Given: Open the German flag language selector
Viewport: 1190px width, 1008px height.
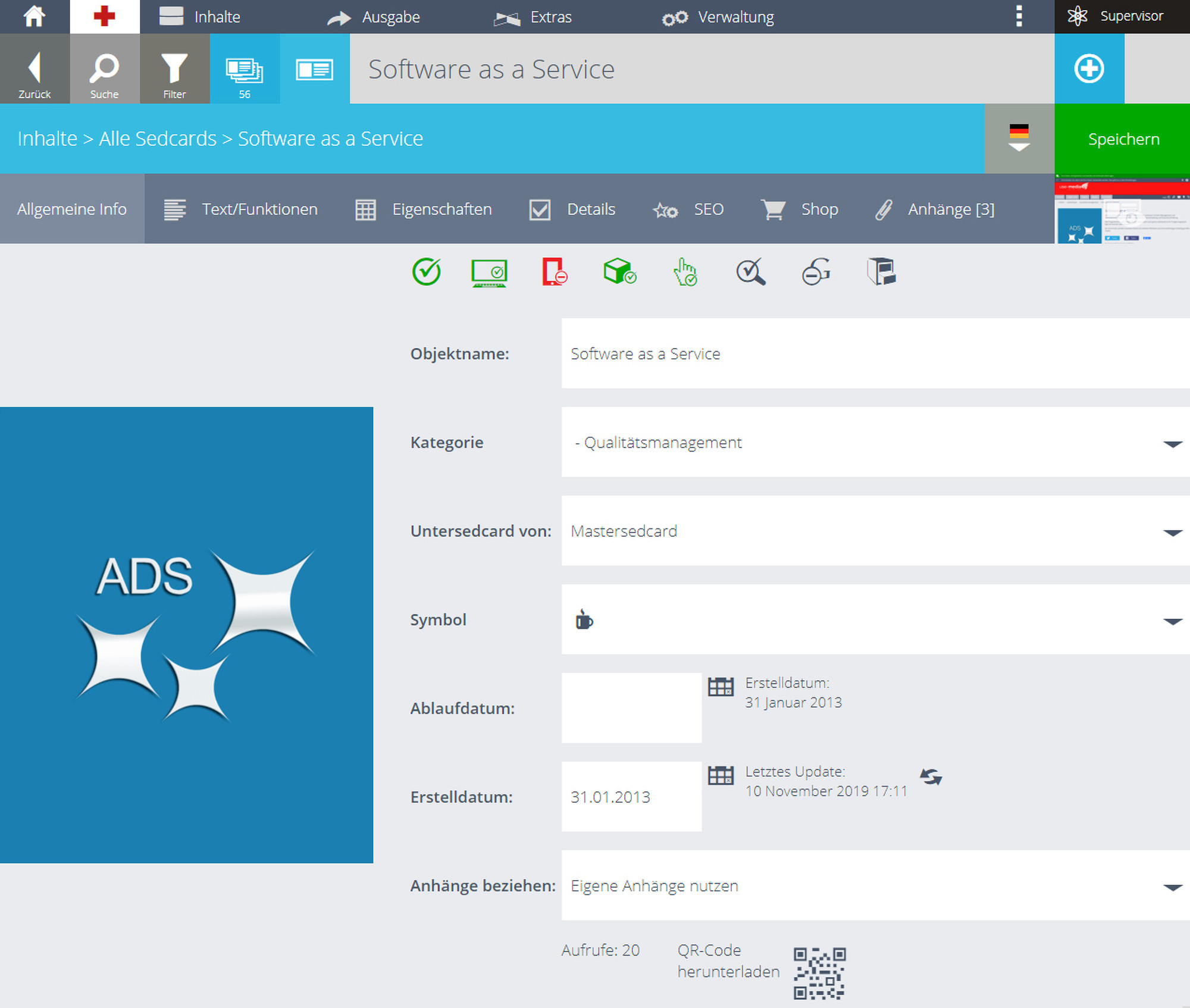Looking at the screenshot, I should (x=1019, y=139).
